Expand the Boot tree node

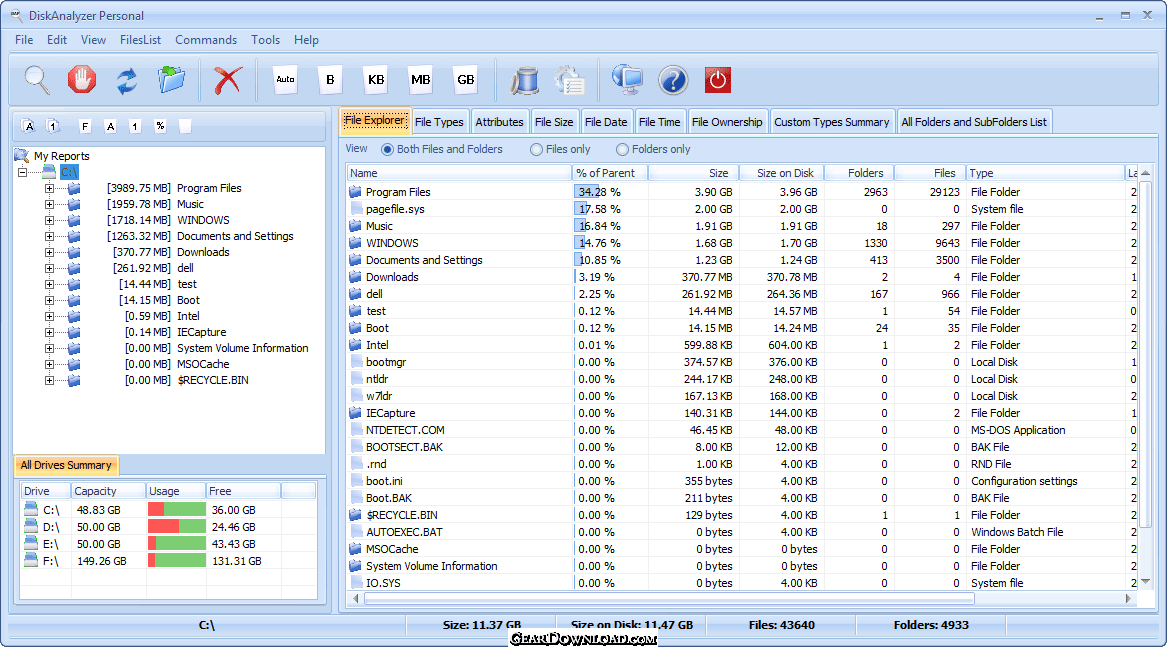click(49, 300)
